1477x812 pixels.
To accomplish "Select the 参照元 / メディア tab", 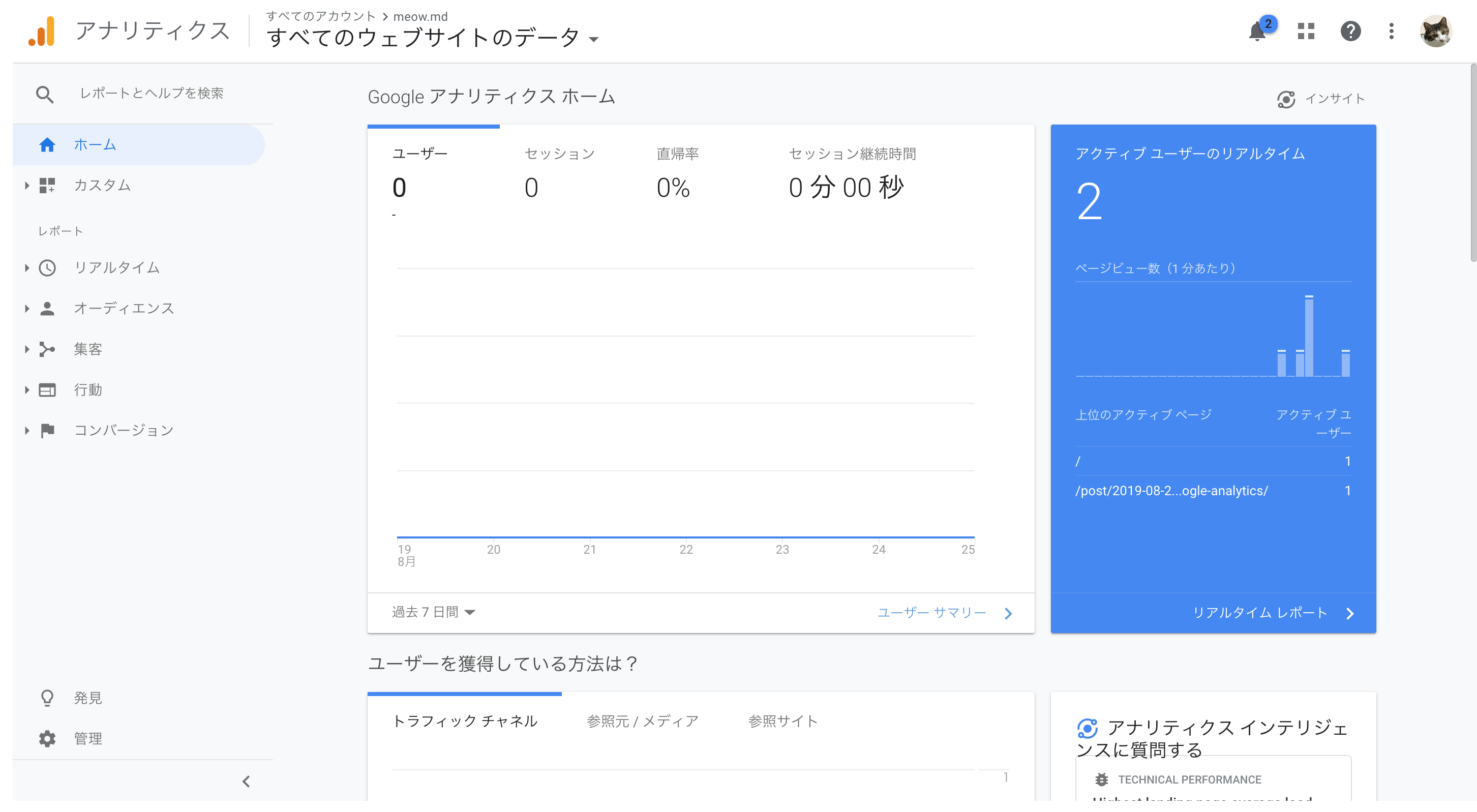I will pyautogui.click(x=642, y=721).
